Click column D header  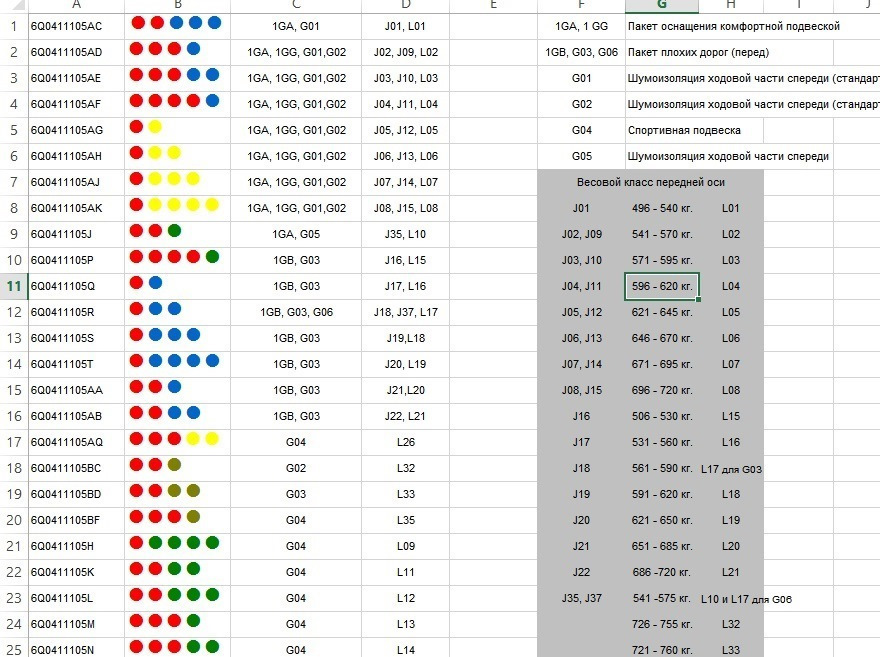405,6
